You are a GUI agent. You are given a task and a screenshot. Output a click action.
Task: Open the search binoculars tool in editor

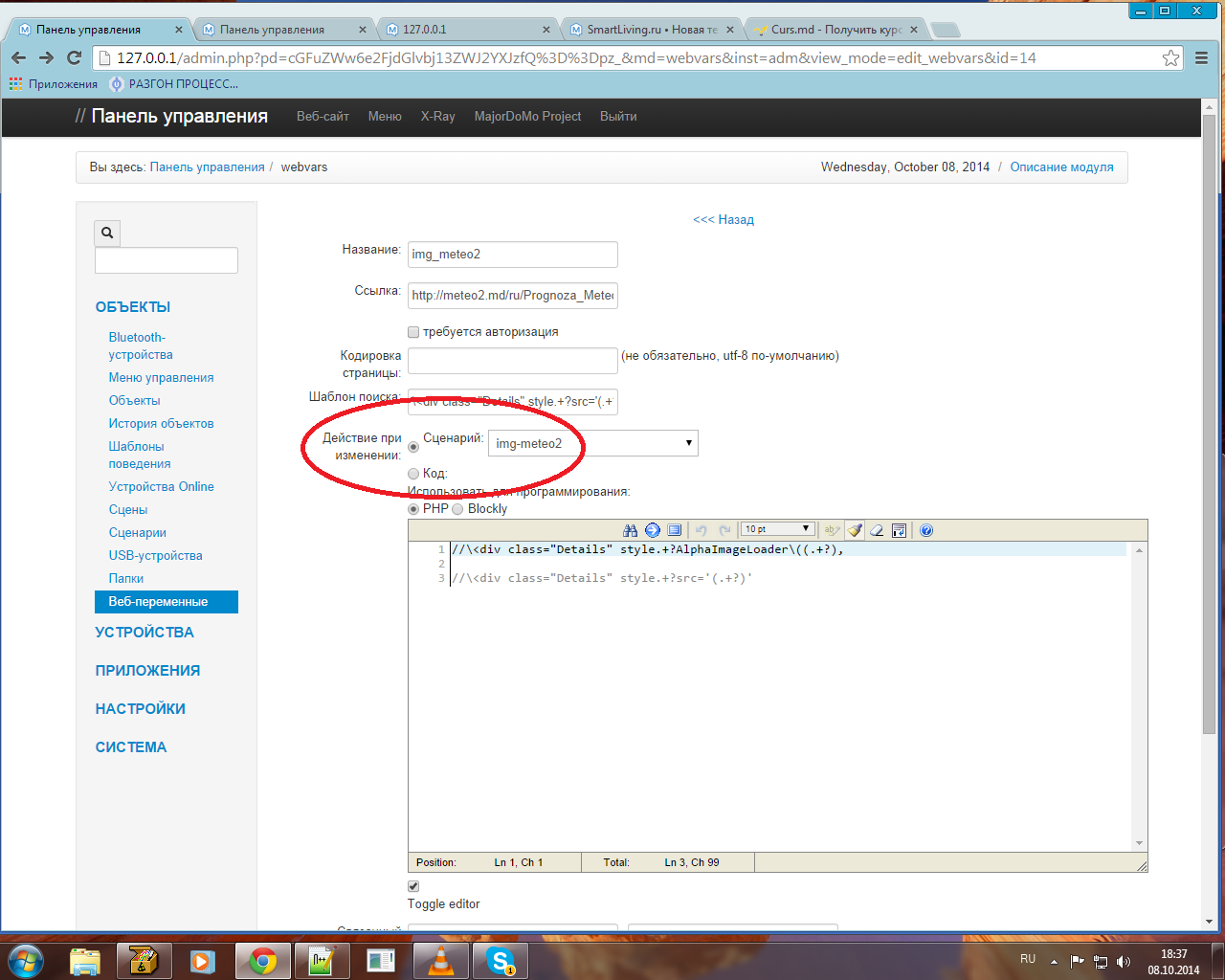coord(630,530)
